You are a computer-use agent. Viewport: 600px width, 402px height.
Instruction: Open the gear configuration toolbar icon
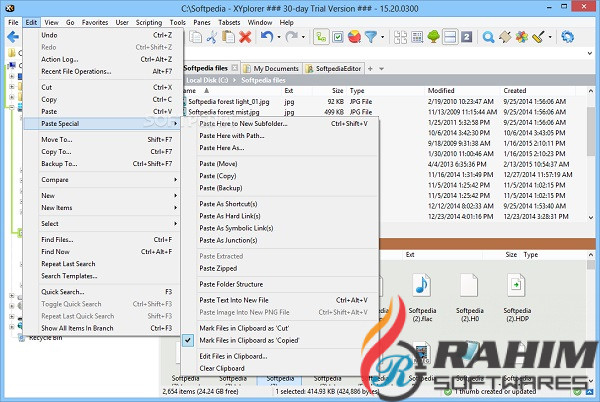pos(568,38)
